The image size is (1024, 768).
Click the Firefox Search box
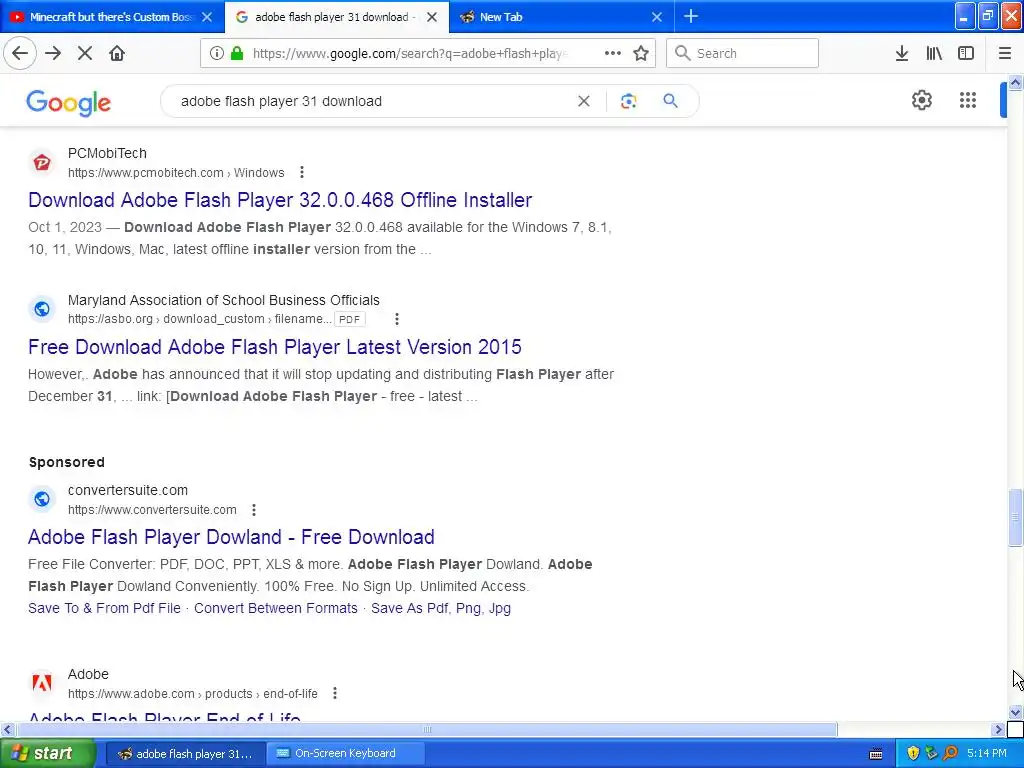[x=742, y=53]
